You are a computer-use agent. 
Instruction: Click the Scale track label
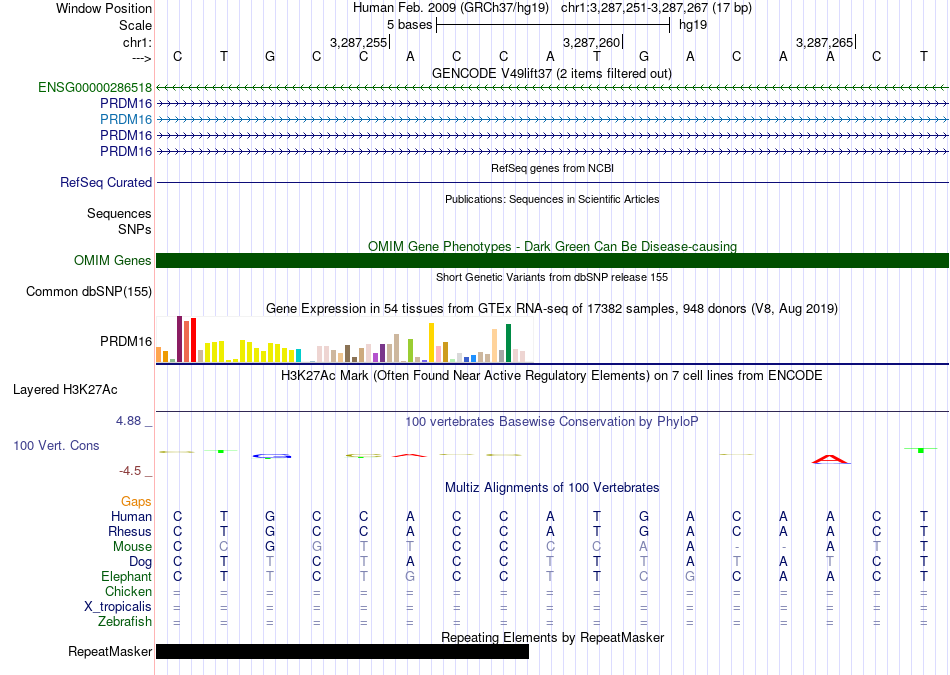coord(136,25)
